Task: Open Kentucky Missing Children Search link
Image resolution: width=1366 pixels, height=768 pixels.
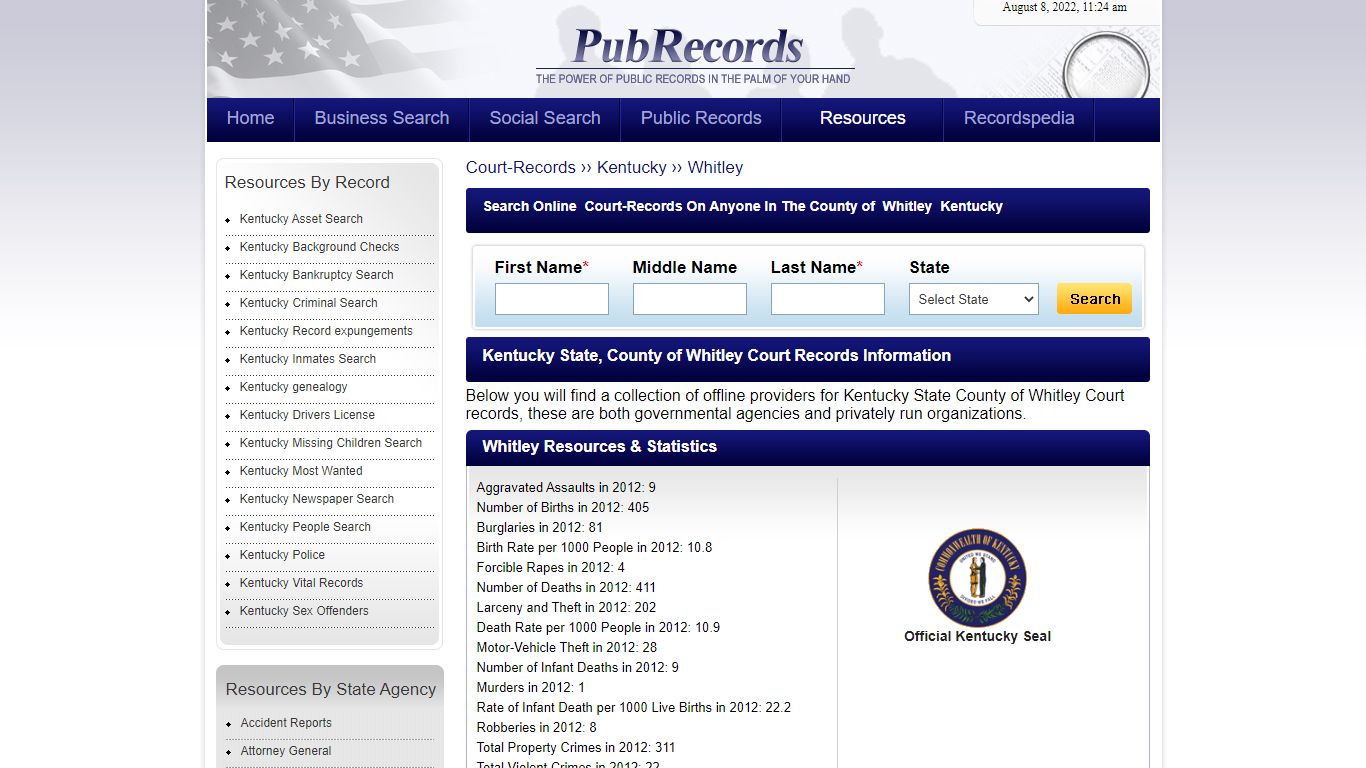Action: [x=331, y=443]
